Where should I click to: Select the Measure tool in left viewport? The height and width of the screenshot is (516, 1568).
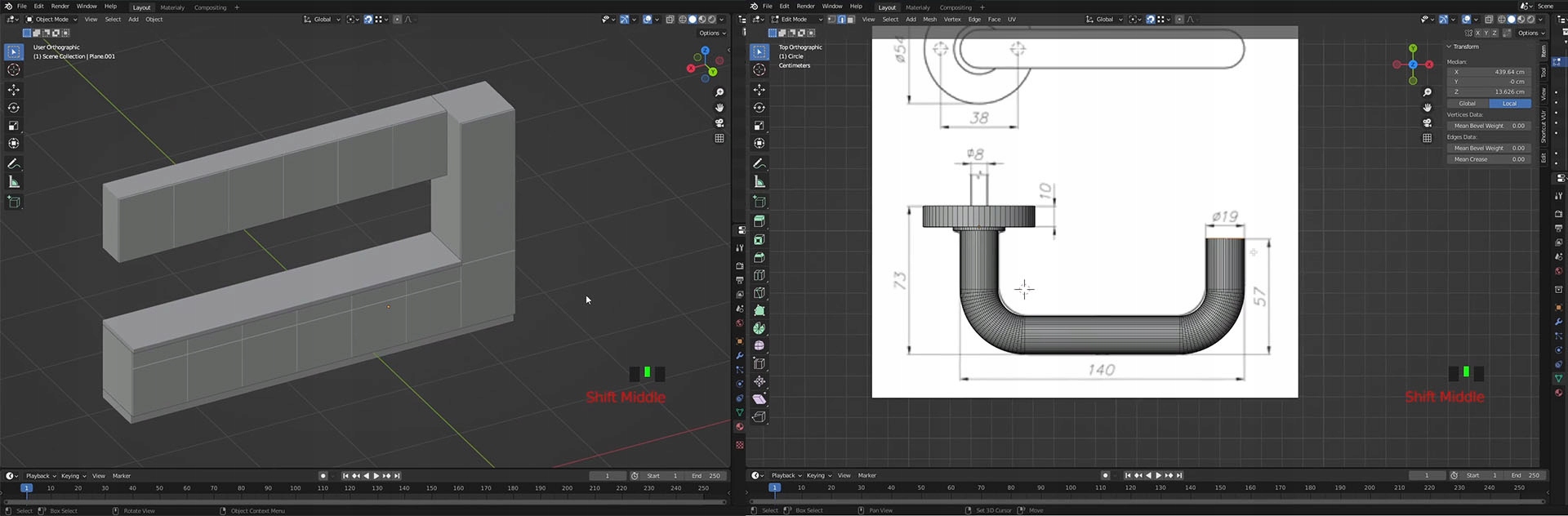pos(14,182)
